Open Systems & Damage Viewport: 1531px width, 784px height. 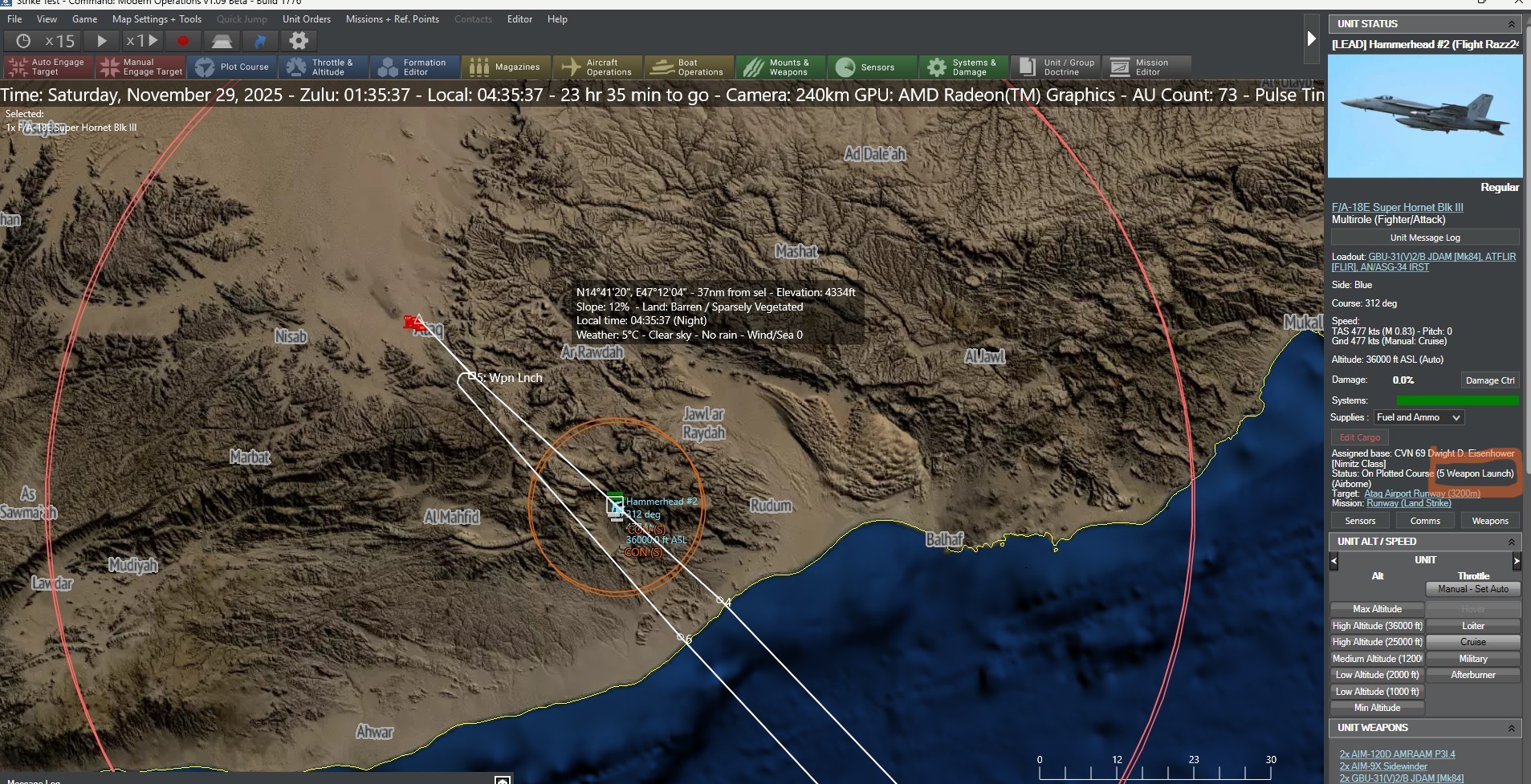click(x=964, y=67)
